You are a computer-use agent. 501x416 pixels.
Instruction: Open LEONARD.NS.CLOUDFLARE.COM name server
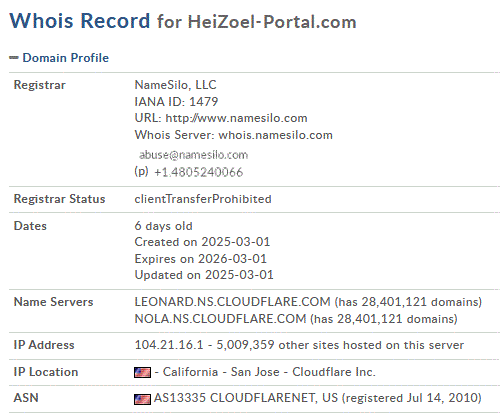coord(232,302)
